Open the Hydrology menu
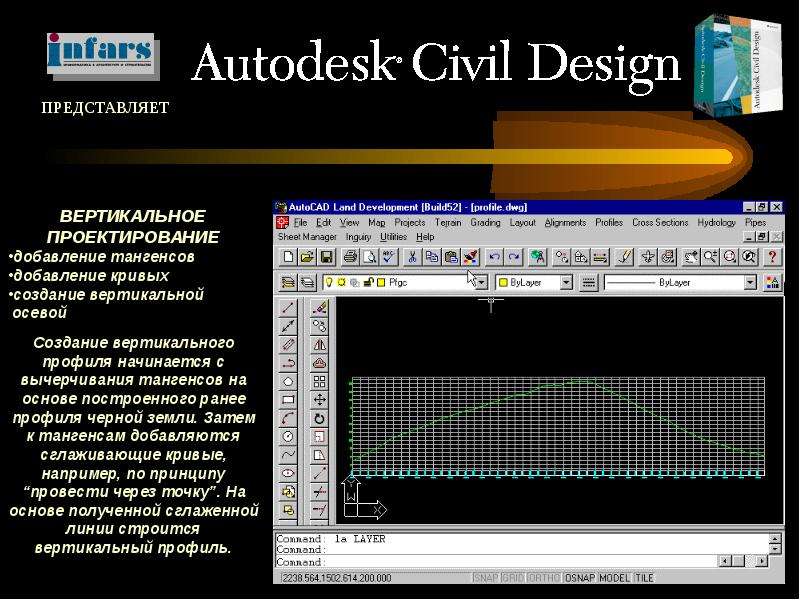 (716, 222)
